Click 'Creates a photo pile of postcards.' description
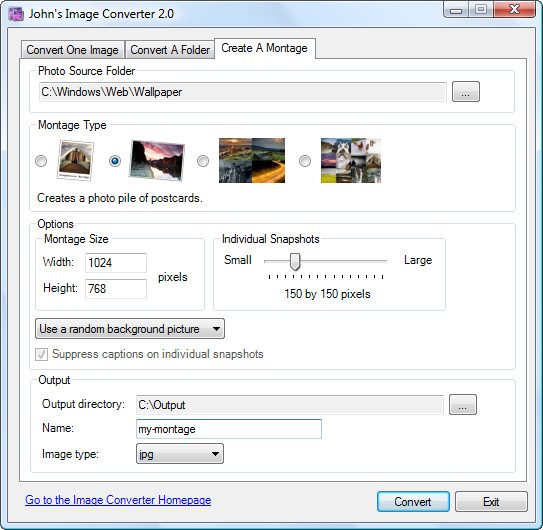543x530 pixels. coord(120,198)
